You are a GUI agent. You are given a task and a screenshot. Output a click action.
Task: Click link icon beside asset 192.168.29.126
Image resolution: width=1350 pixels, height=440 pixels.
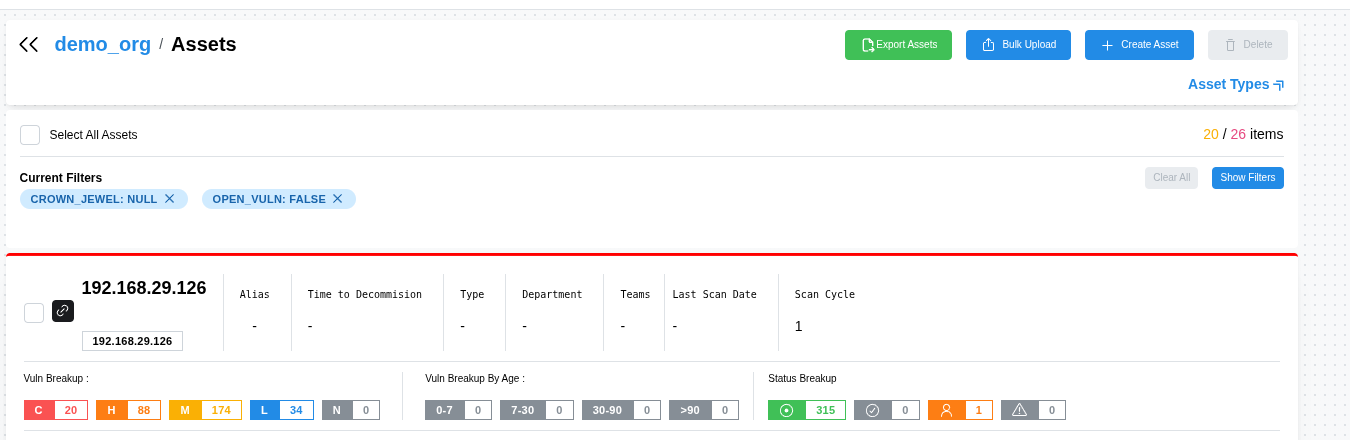pyautogui.click(x=63, y=311)
